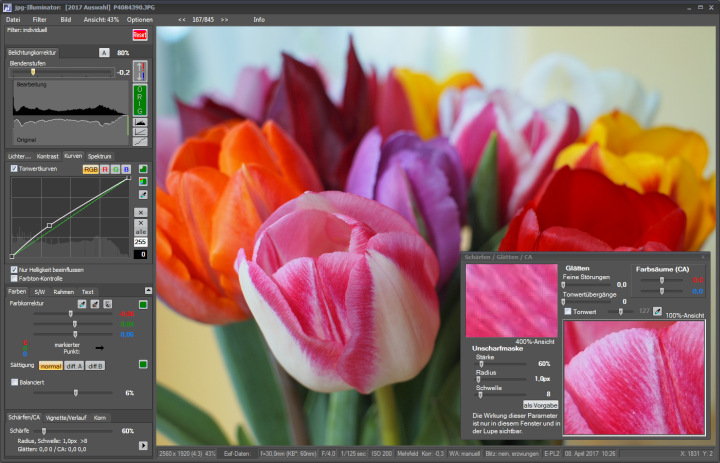Click the 100%-Ansicht preview image
The image size is (720, 463).
tap(634, 377)
